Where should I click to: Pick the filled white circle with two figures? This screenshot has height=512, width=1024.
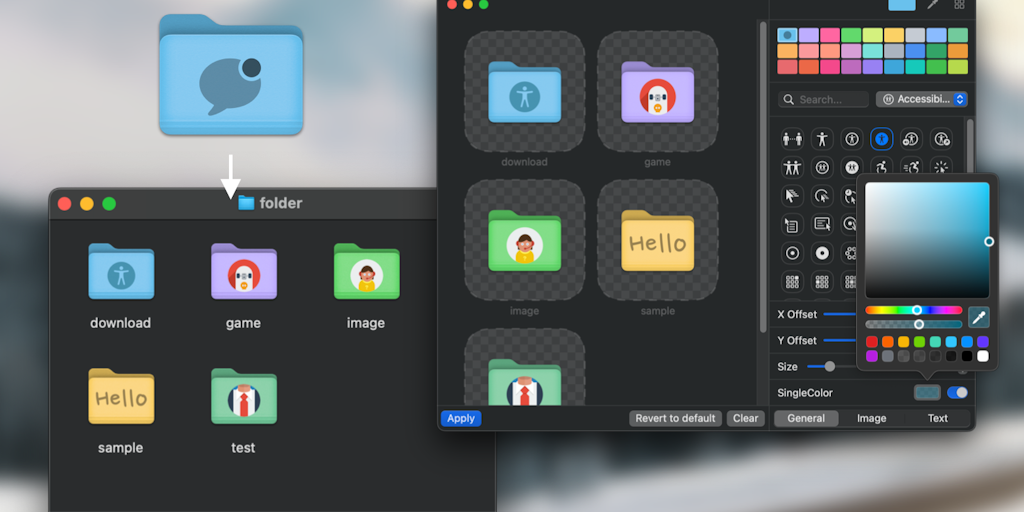click(852, 168)
